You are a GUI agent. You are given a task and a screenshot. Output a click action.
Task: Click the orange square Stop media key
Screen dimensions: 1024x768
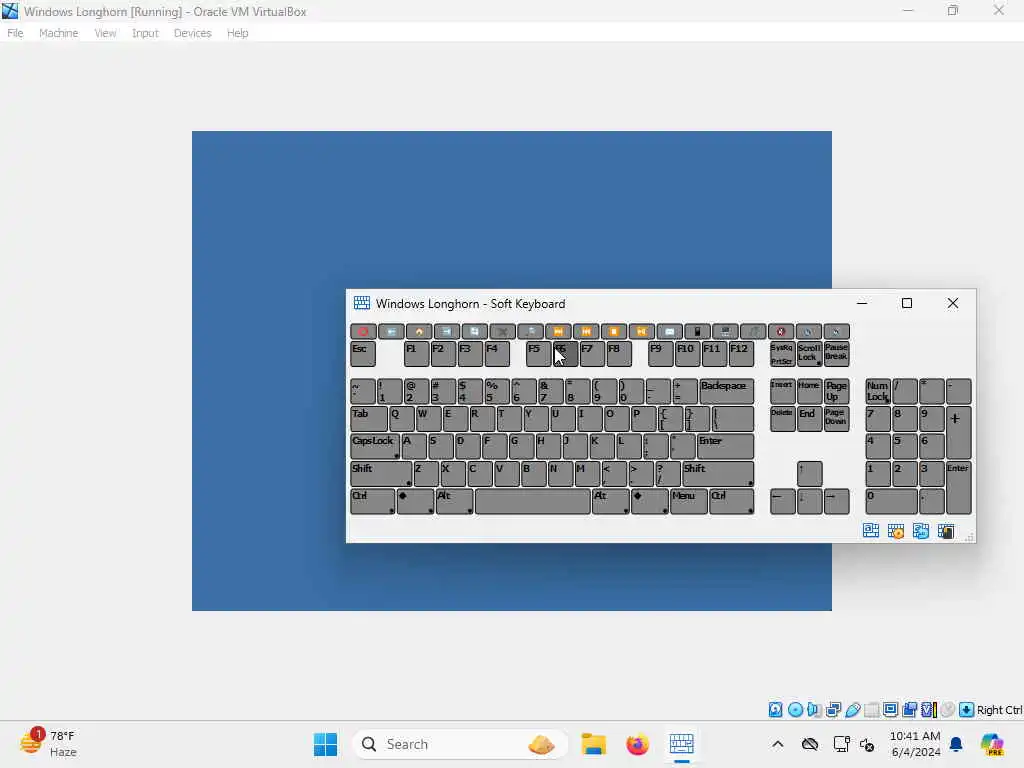tap(614, 331)
